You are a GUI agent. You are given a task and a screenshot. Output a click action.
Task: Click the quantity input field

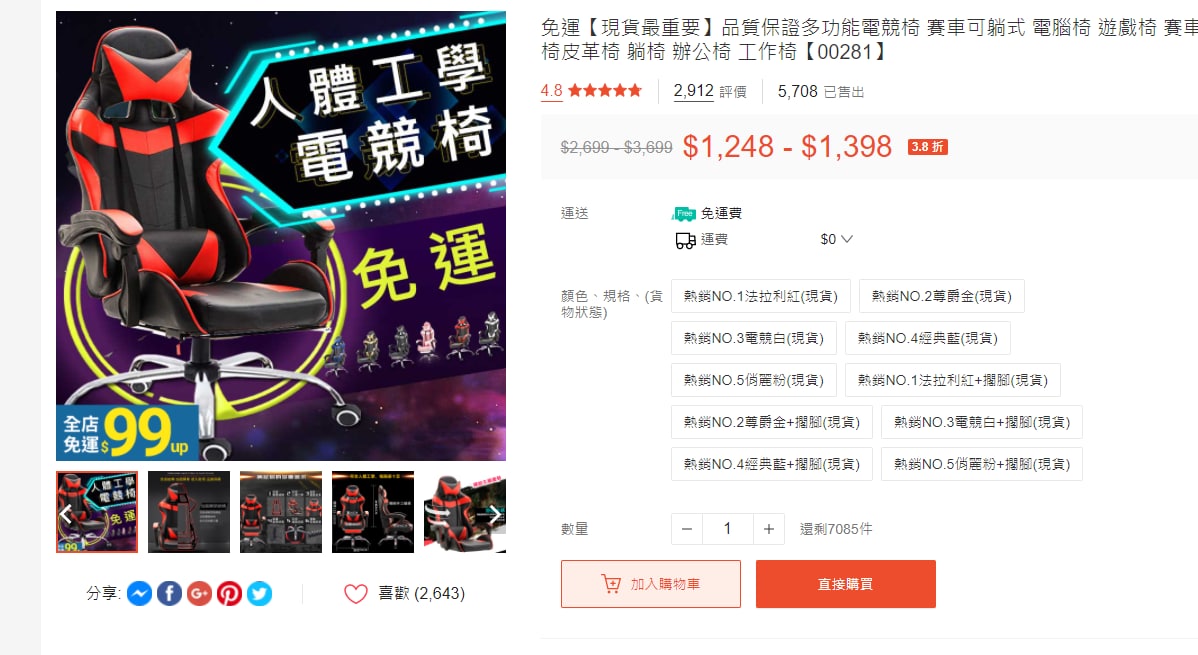click(x=728, y=529)
